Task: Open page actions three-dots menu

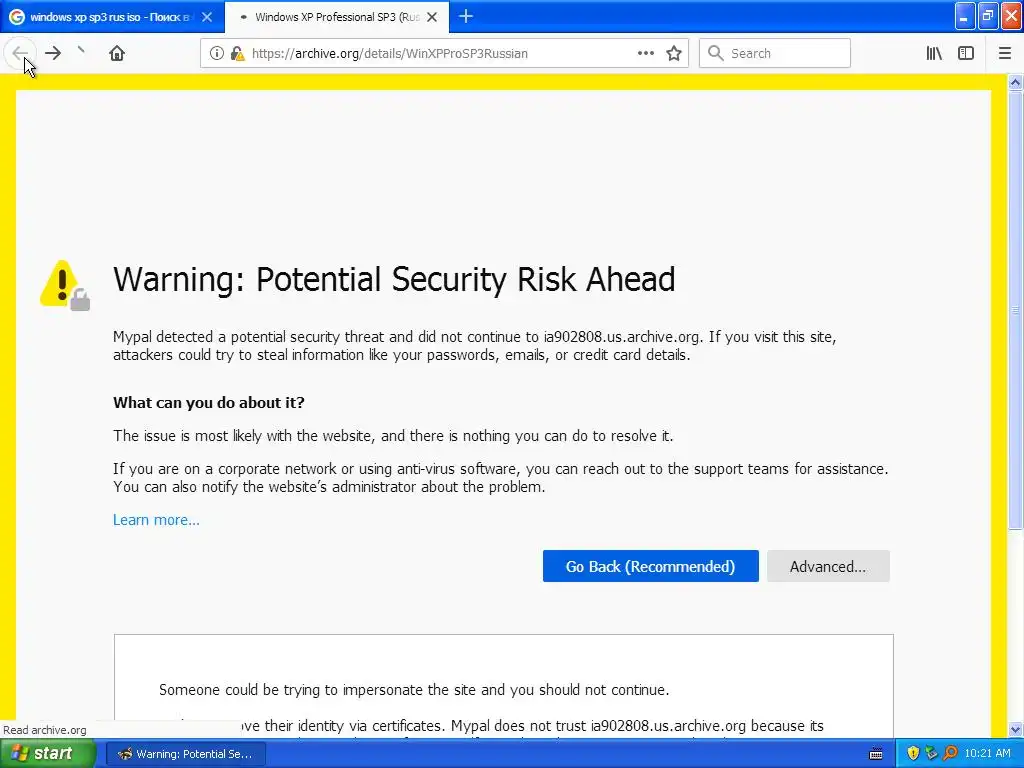Action: pos(646,53)
